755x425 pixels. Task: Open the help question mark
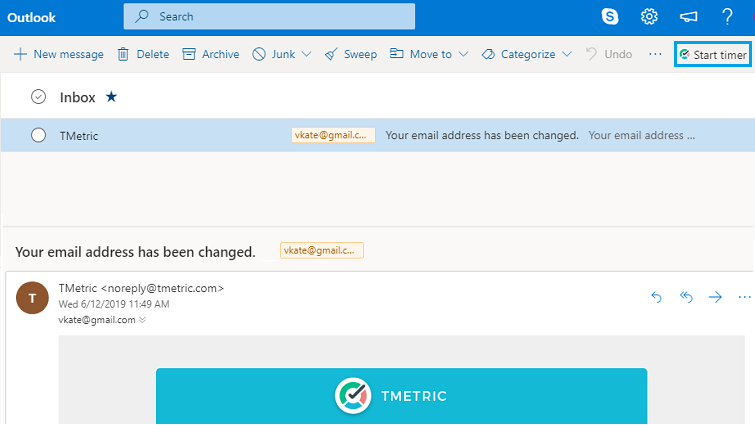(727, 16)
